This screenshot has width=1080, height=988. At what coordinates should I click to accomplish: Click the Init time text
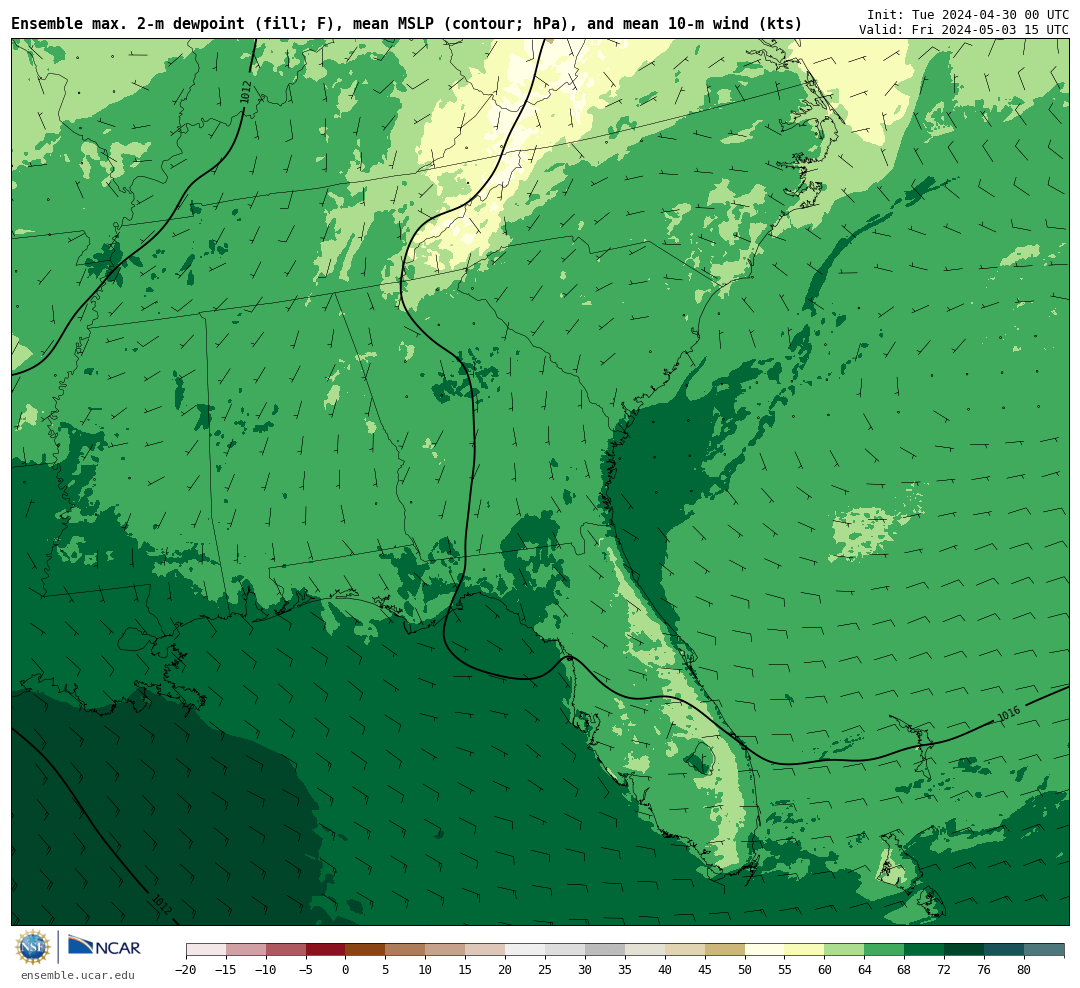coord(968,15)
